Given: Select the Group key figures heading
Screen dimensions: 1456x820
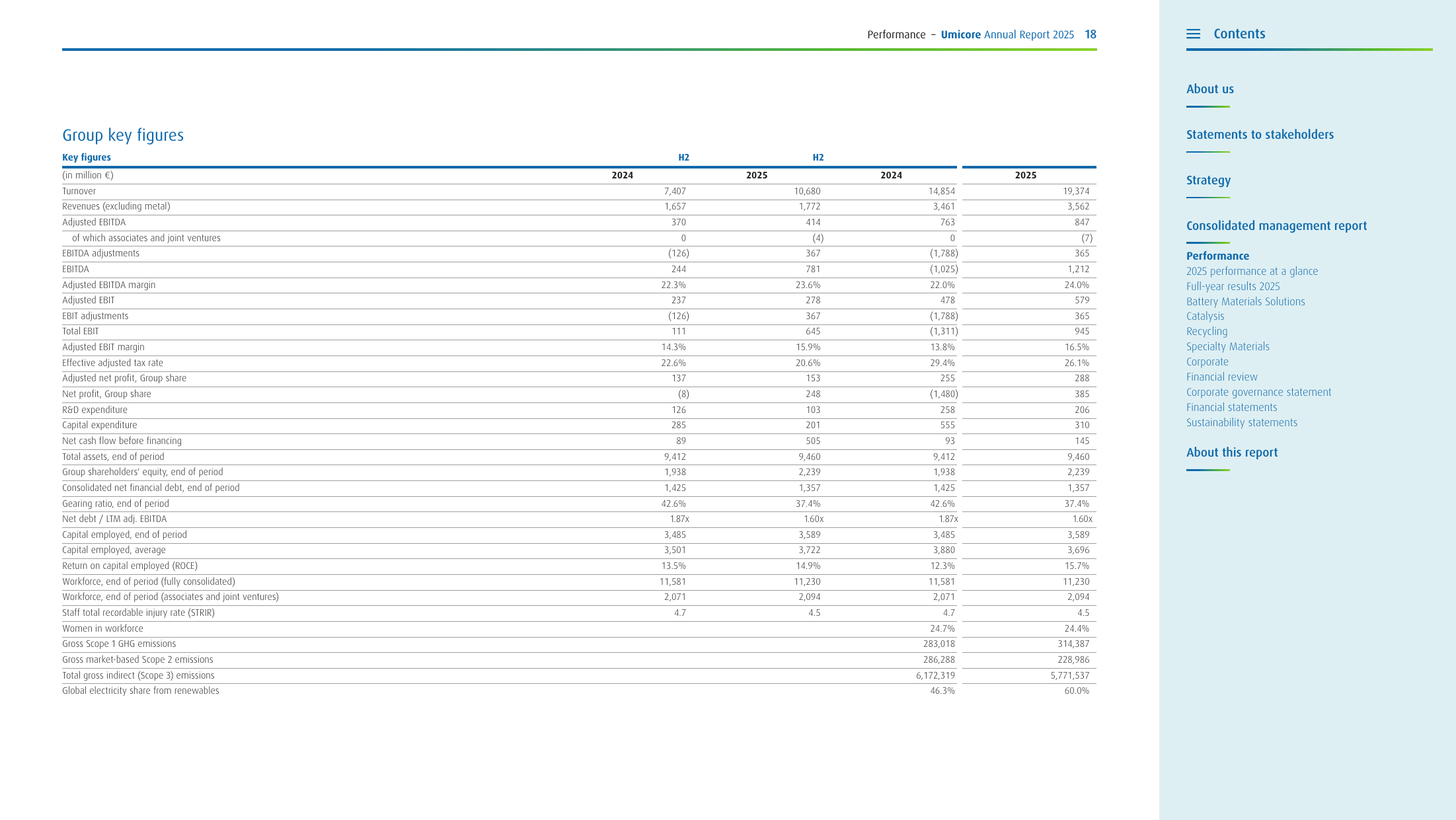Looking at the screenshot, I should [x=123, y=135].
